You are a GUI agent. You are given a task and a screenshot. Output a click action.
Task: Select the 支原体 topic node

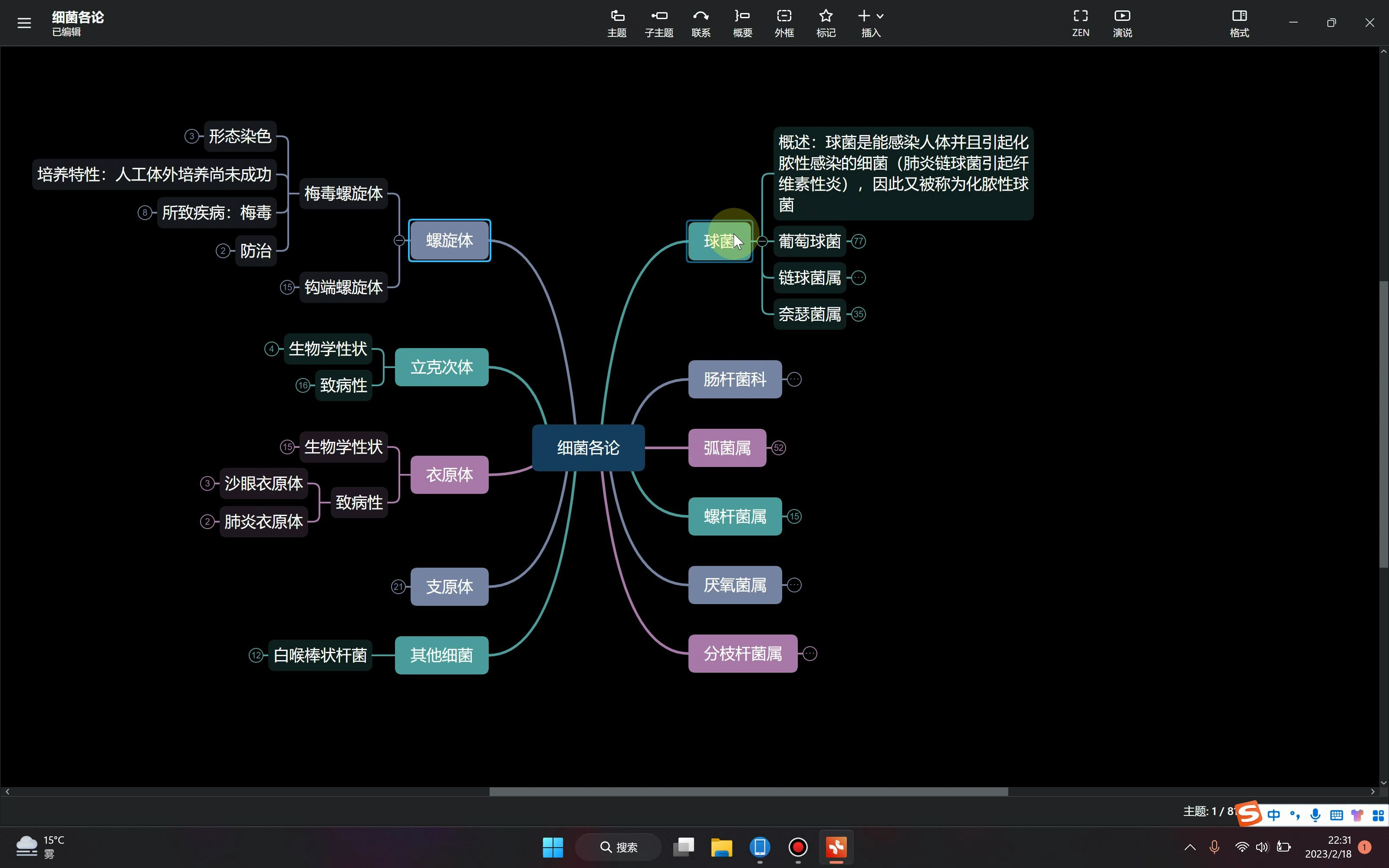(449, 587)
